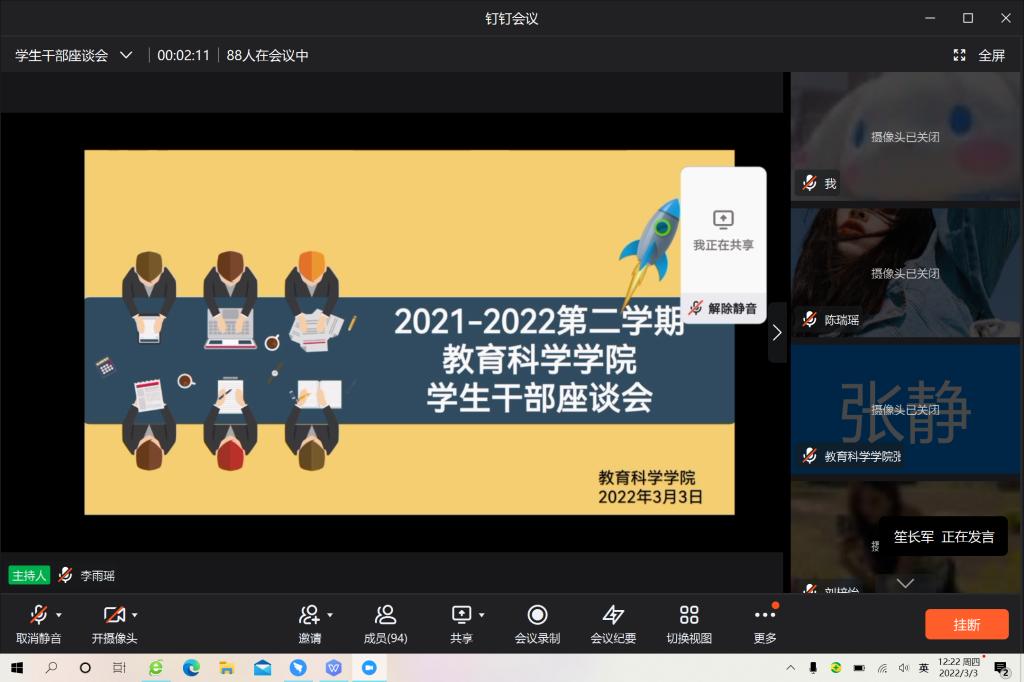Screen dimensions: 1024x682
Task: Start 会议录制 meeting recording
Action: [x=537, y=624]
